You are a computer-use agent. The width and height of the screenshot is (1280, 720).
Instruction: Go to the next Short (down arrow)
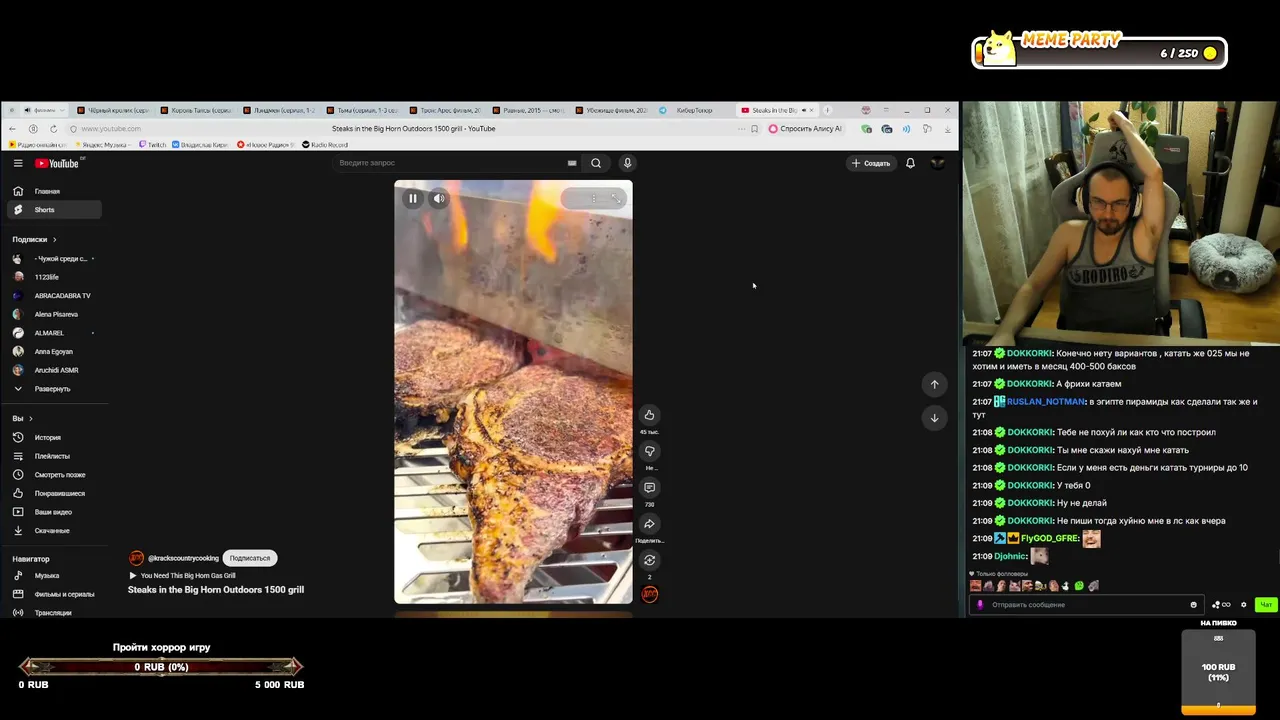click(934, 418)
